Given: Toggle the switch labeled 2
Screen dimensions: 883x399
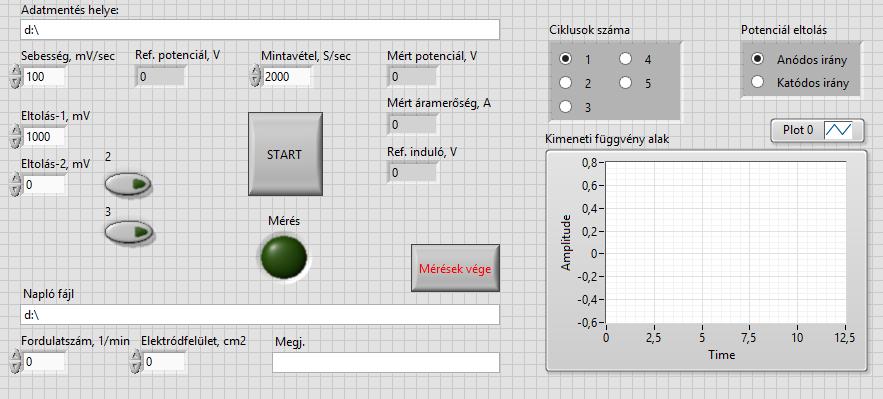Looking at the screenshot, I should tap(128, 184).
